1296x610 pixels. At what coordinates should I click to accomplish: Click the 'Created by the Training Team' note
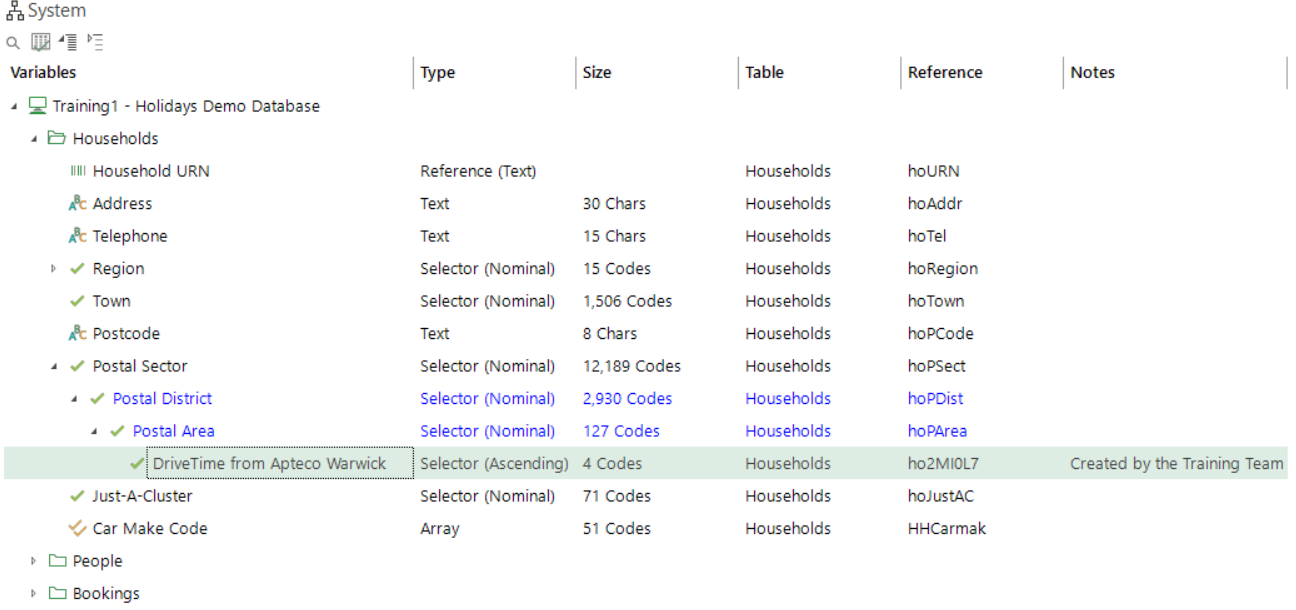point(1176,463)
